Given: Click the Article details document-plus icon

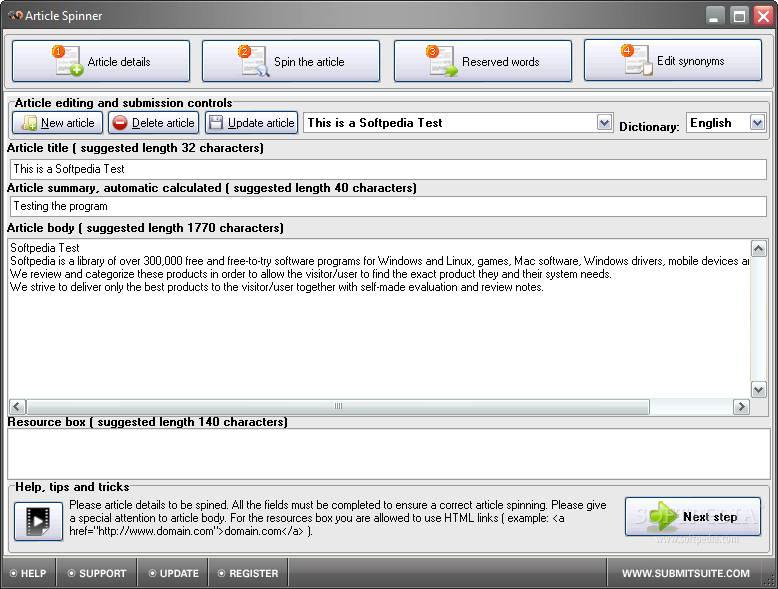Looking at the screenshot, I should 68,61.
